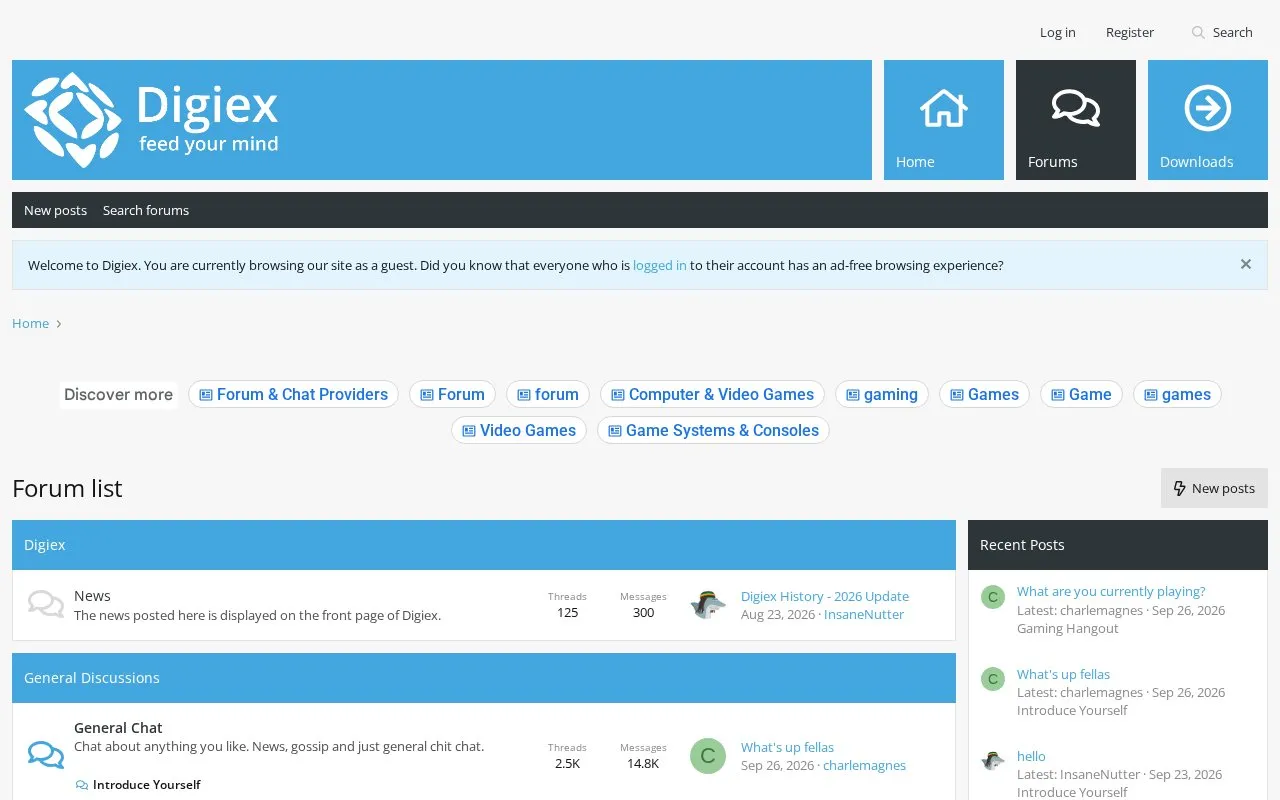The width and height of the screenshot is (1280, 800).
Task: Open the General Chat forum title
Action: tap(118, 728)
